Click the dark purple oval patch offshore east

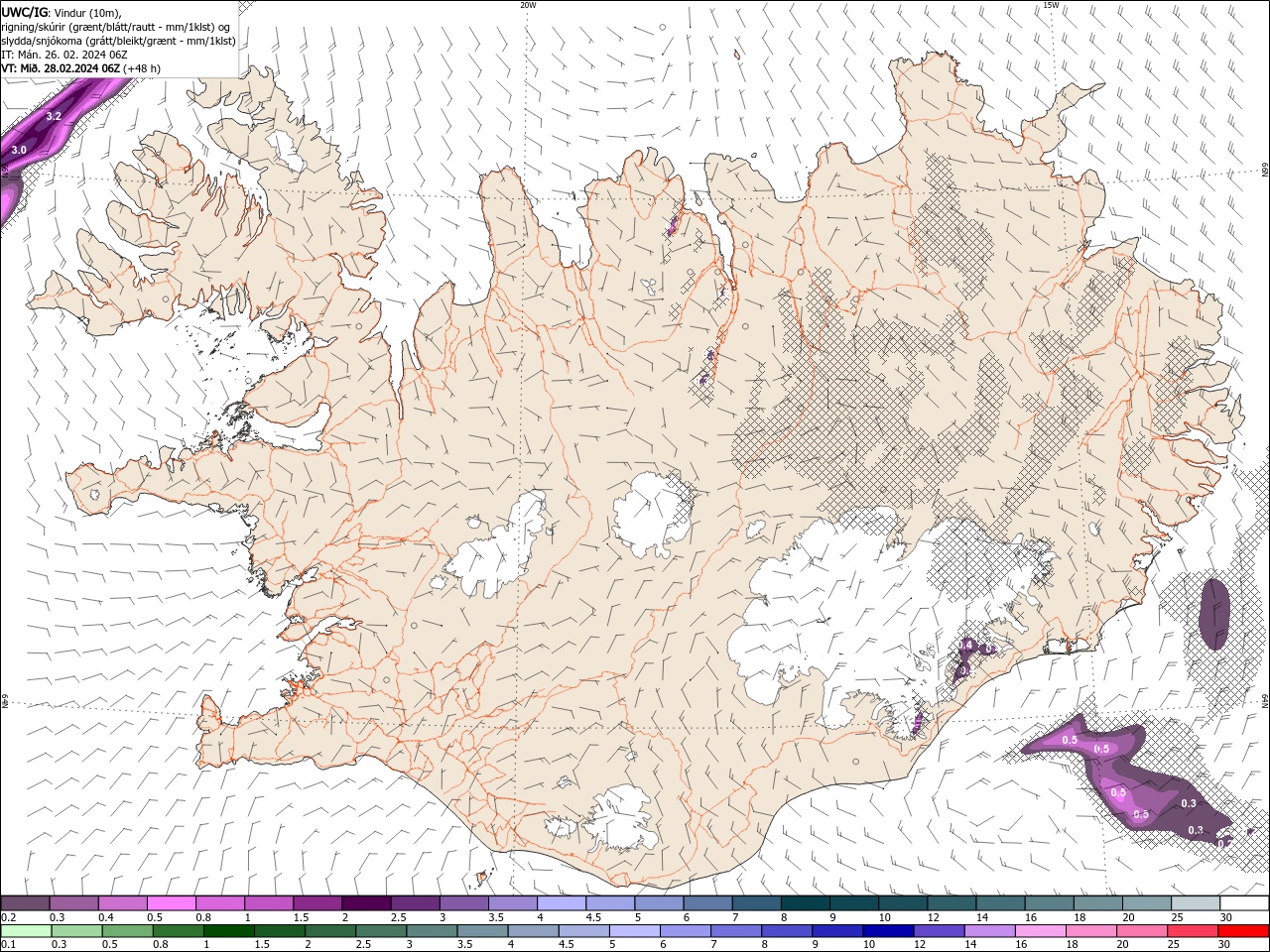pyautogui.click(x=1214, y=614)
